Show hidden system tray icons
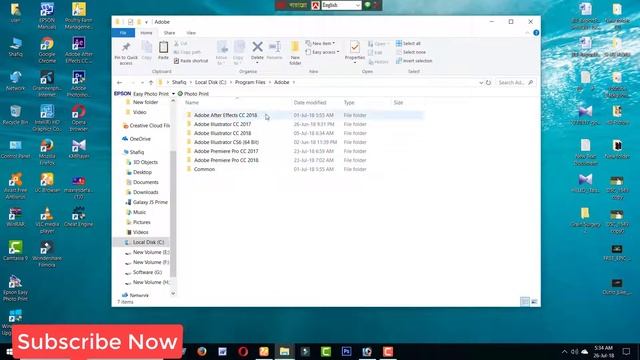Viewport: 640px width, 360px height. [564, 351]
